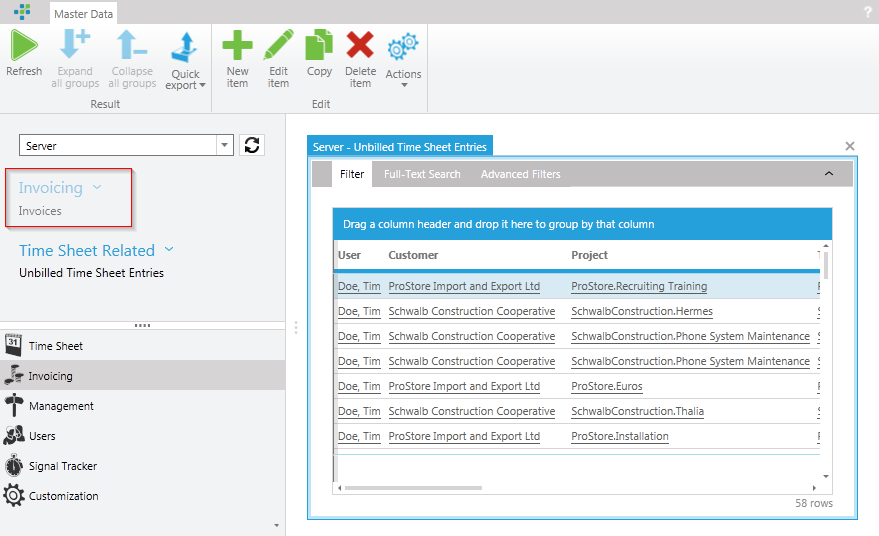Viewport: 879px width, 536px height.
Task: Open the Signal Tracker module
Action: [x=142, y=466]
